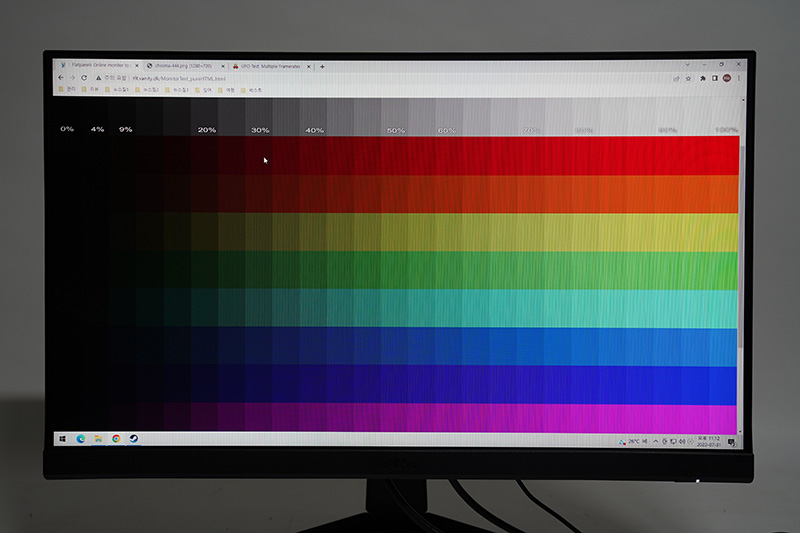This screenshot has width=800, height=533.
Task: Go back to the previous page
Action: 61,78
